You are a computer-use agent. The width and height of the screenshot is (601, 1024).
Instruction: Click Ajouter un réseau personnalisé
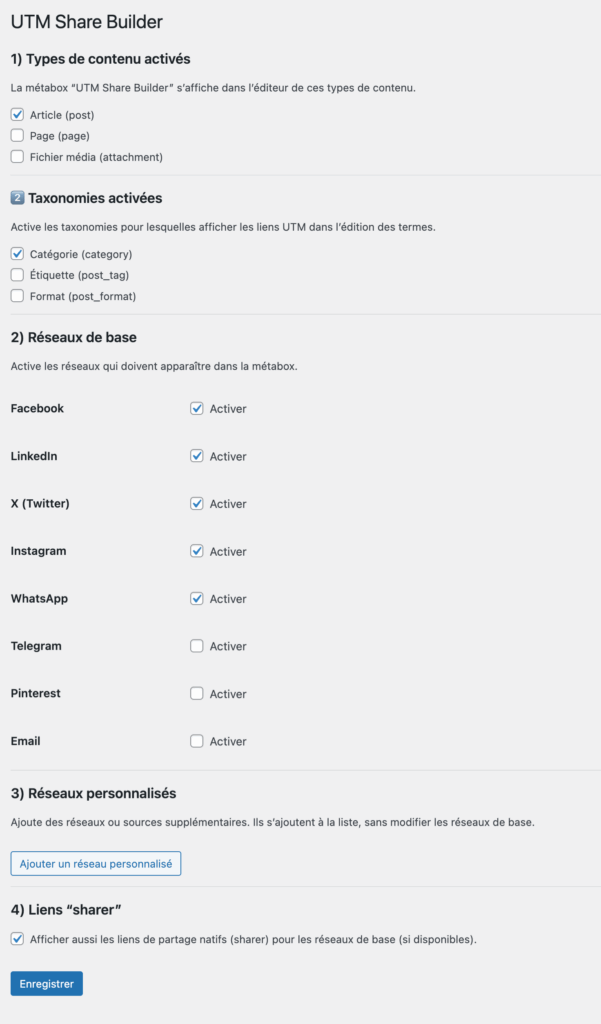tap(95, 863)
